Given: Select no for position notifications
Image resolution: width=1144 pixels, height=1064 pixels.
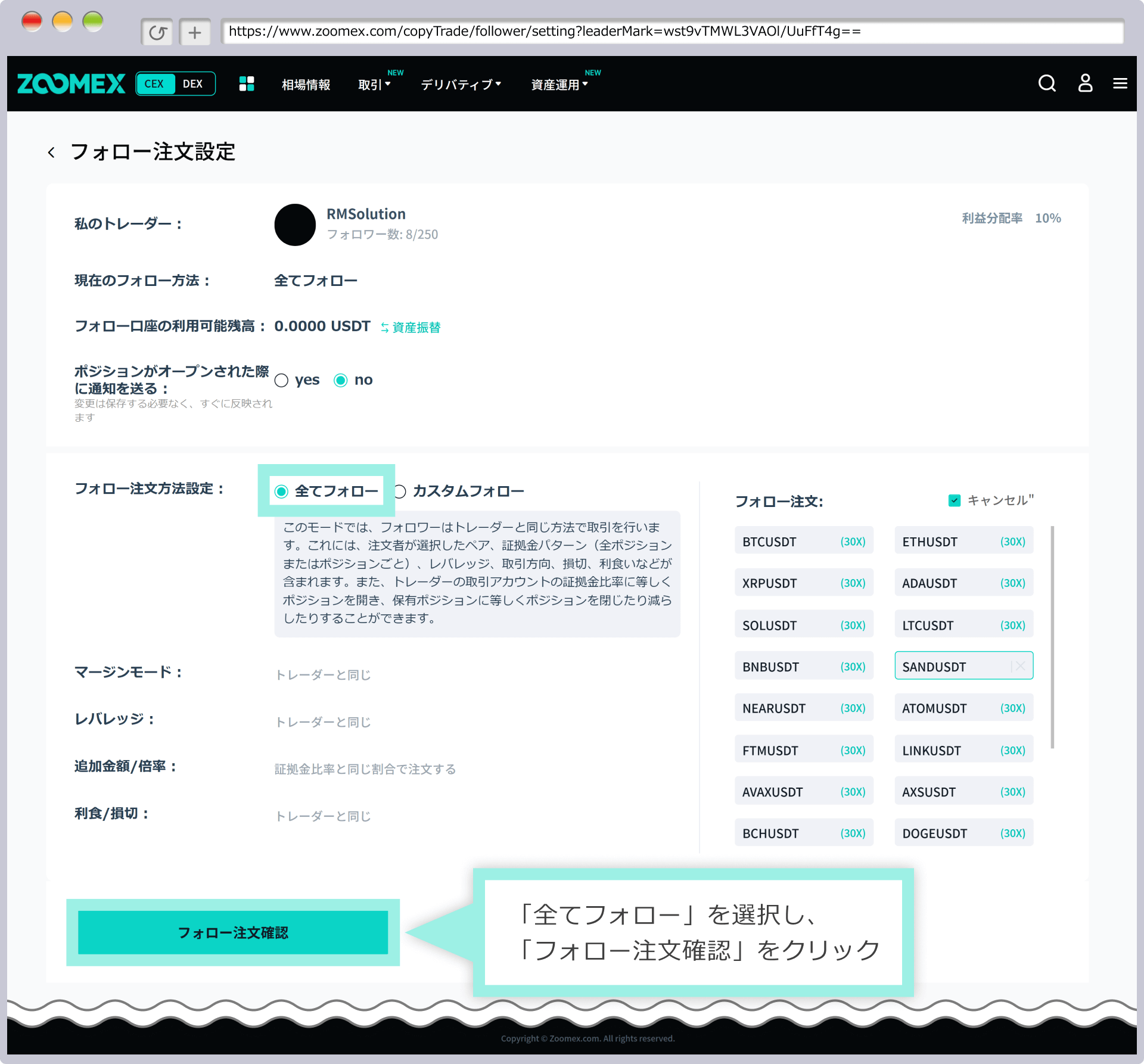Looking at the screenshot, I should click(340, 380).
